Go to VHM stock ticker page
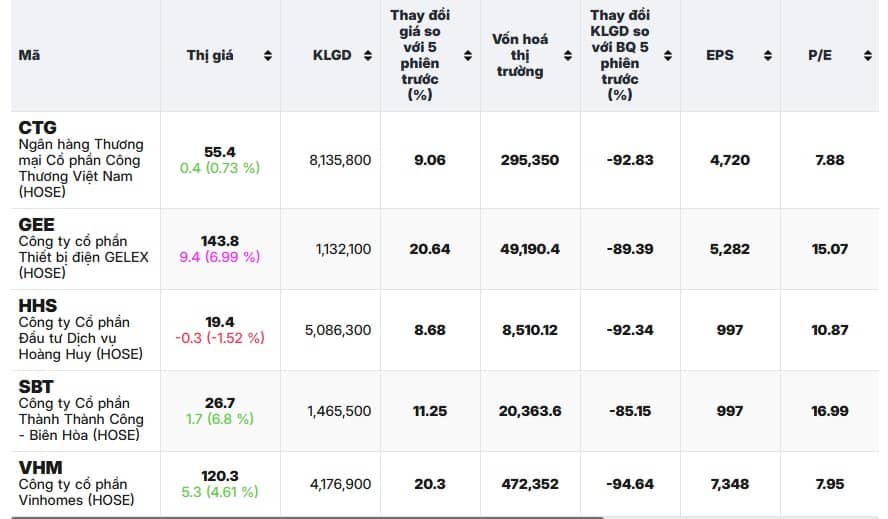888x519 pixels. click(x=39, y=468)
